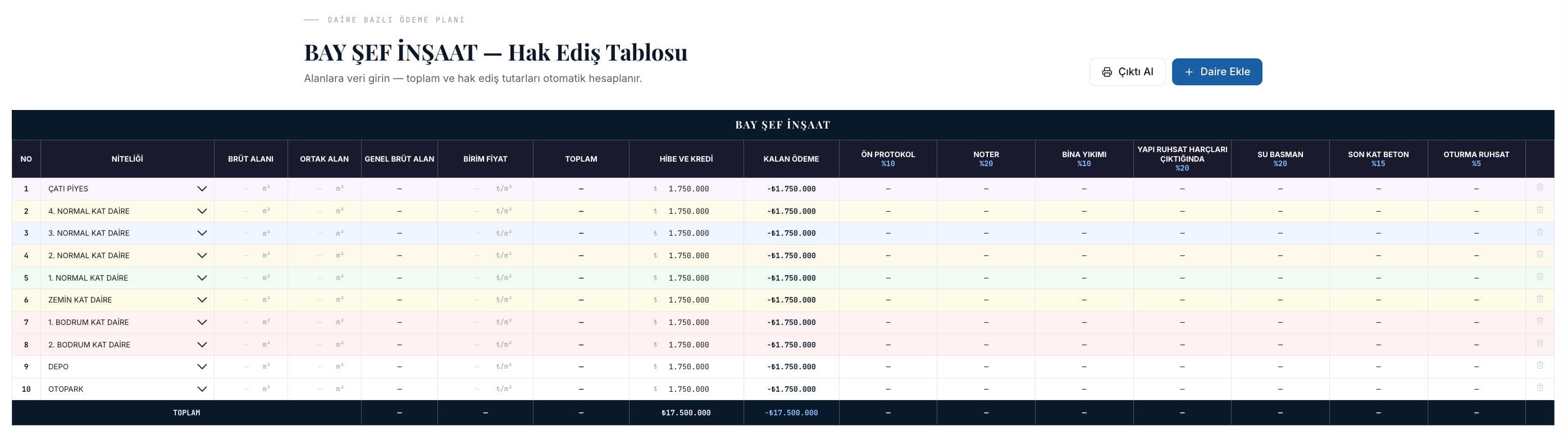This screenshot has height=440, width=1568.
Task: Click the ₺17.500.000 Hibe ve Kredi total
Action: [x=686, y=412]
